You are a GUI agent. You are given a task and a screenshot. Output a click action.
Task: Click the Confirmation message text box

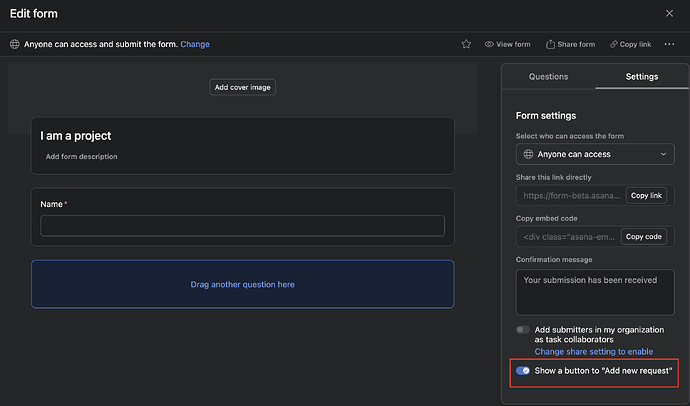(595, 293)
